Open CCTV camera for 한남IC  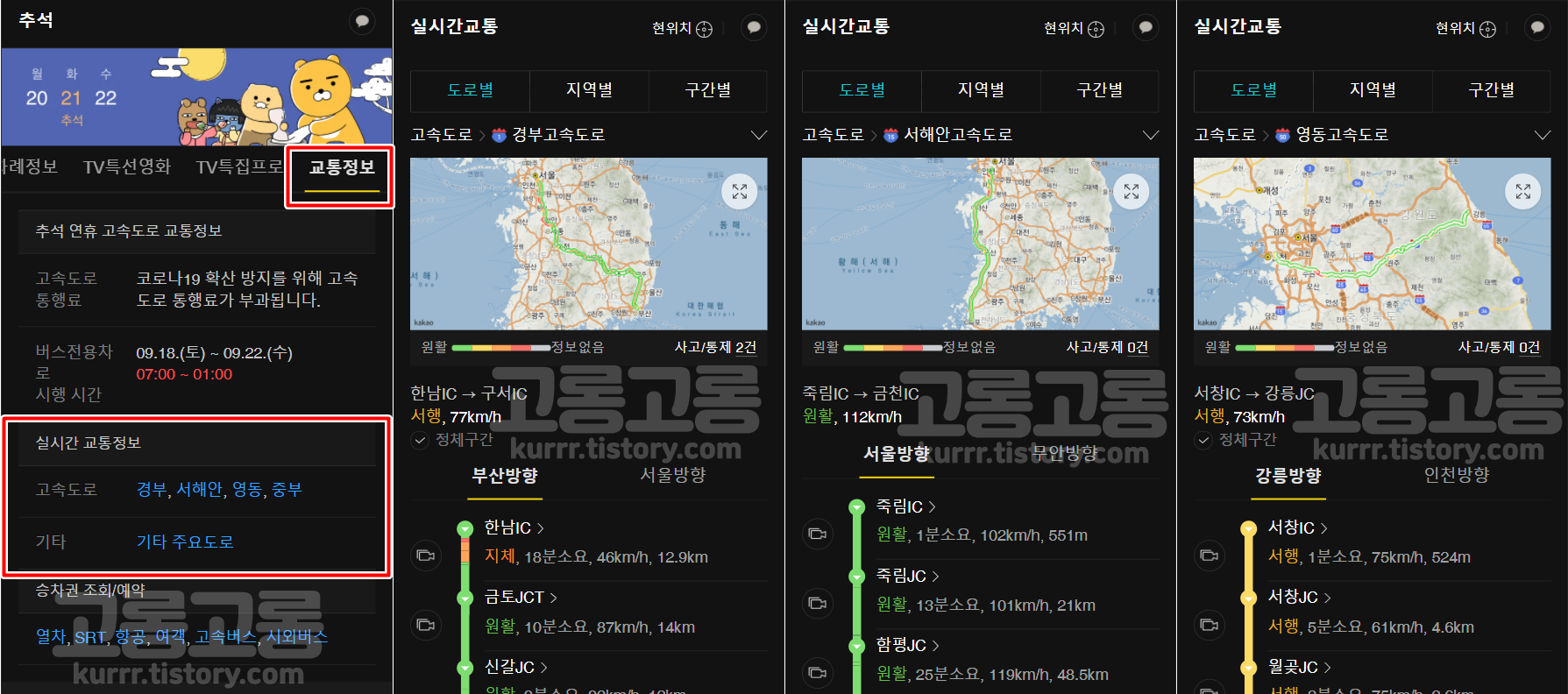(x=426, y=556)
